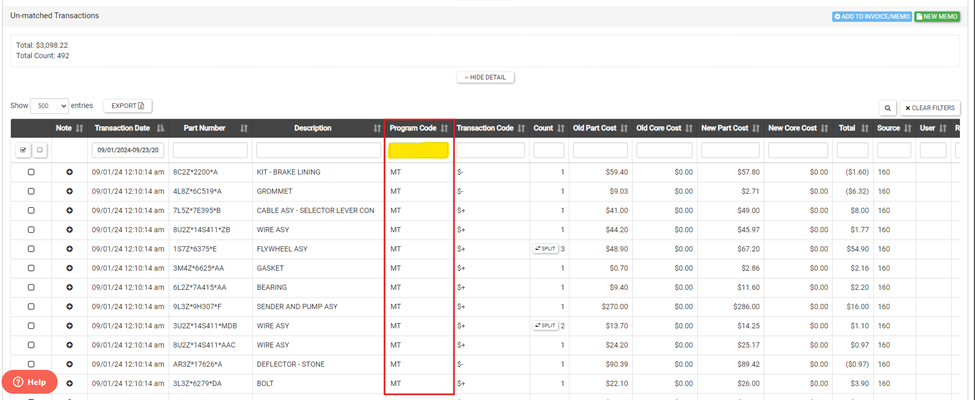Click SPLIT button on FLYWHEEL ASY row
The image size is (975, 400).
point(545,249)
